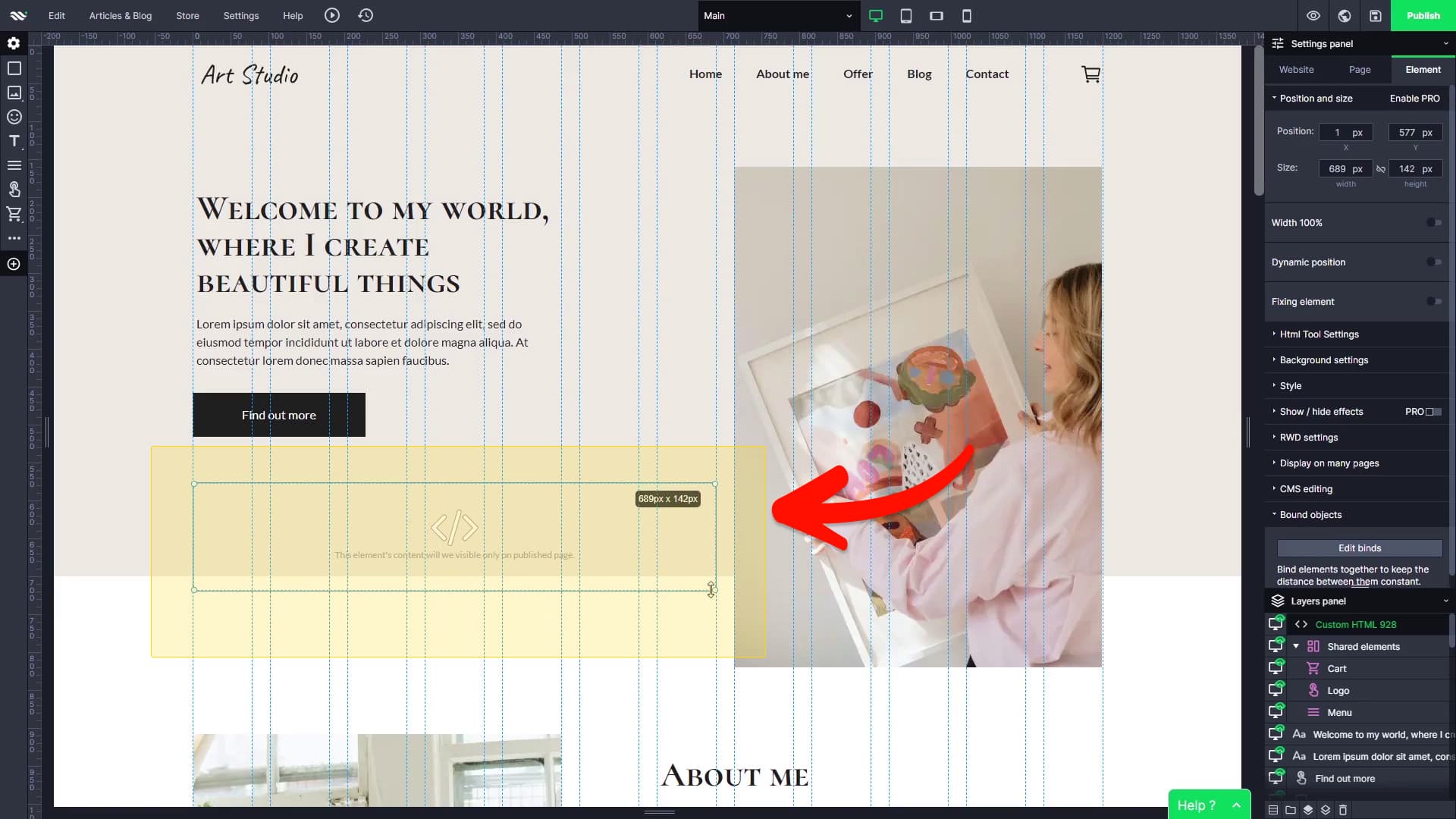Toggle the Fixing element switch

pyautogui.click(x=1433, y=302)
